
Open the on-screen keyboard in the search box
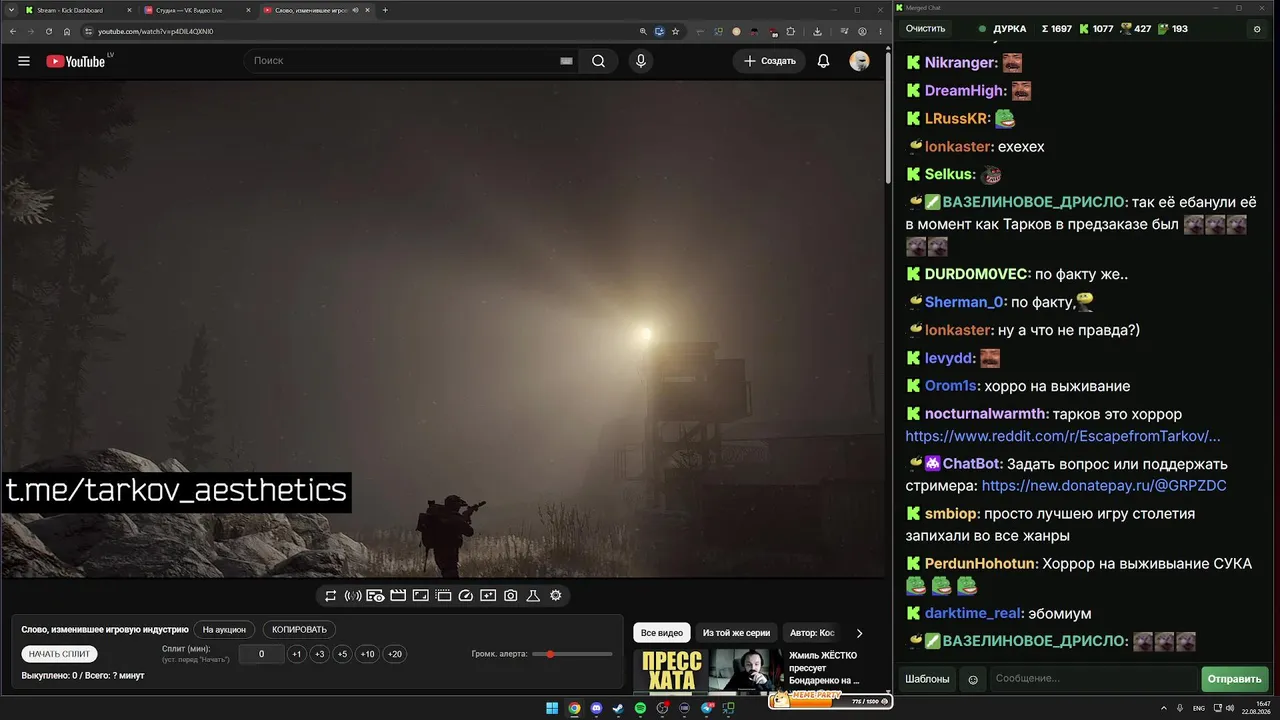(566, 61)
